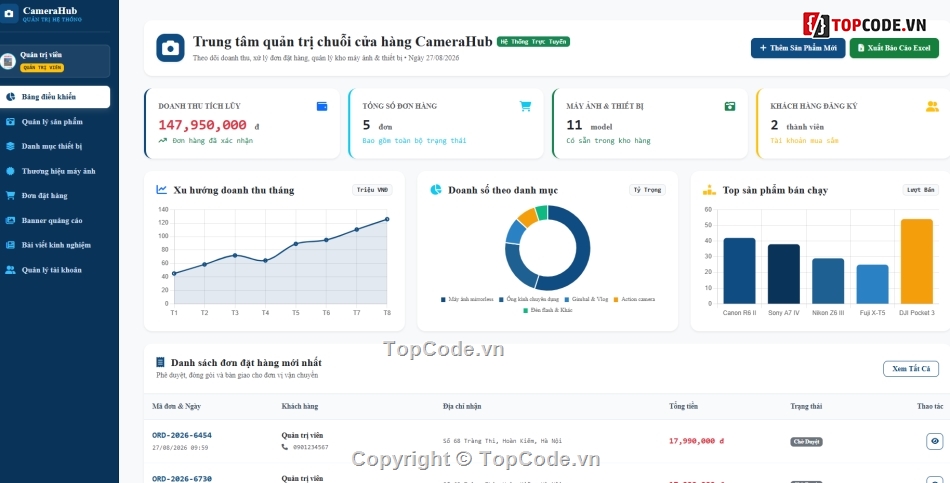950x483 pixels.
Task: Click Mã đơn & Ngày column header
Action: coord(176,407)
